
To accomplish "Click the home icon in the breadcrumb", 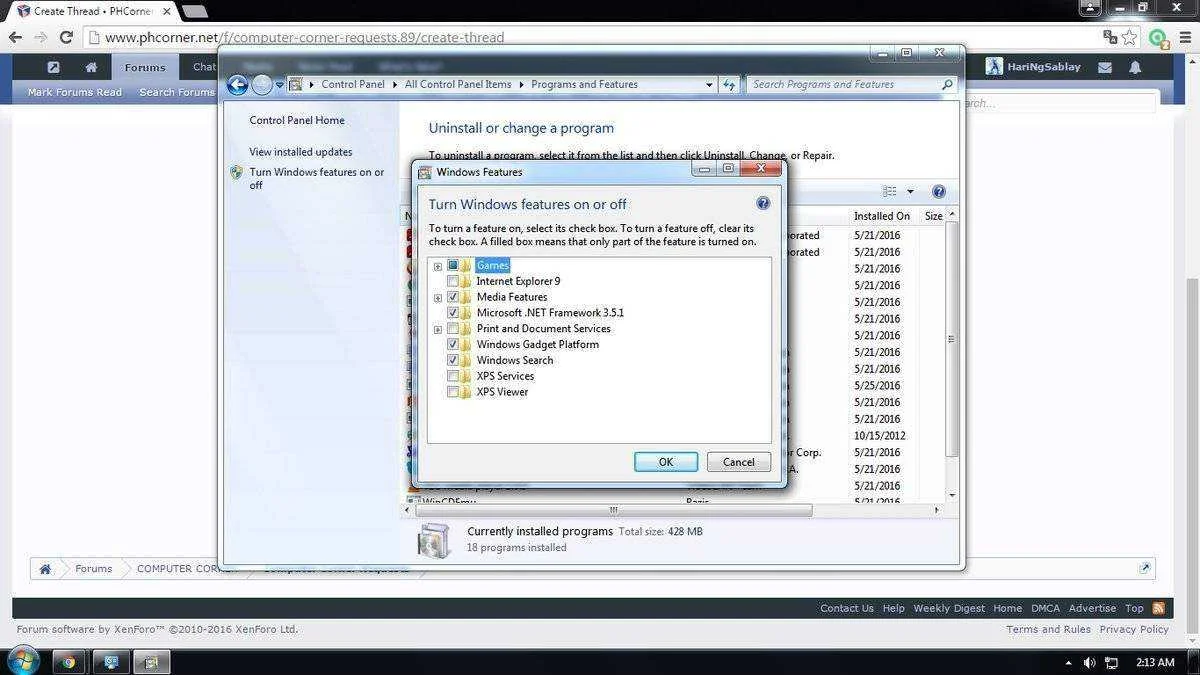I will point(45,569).
